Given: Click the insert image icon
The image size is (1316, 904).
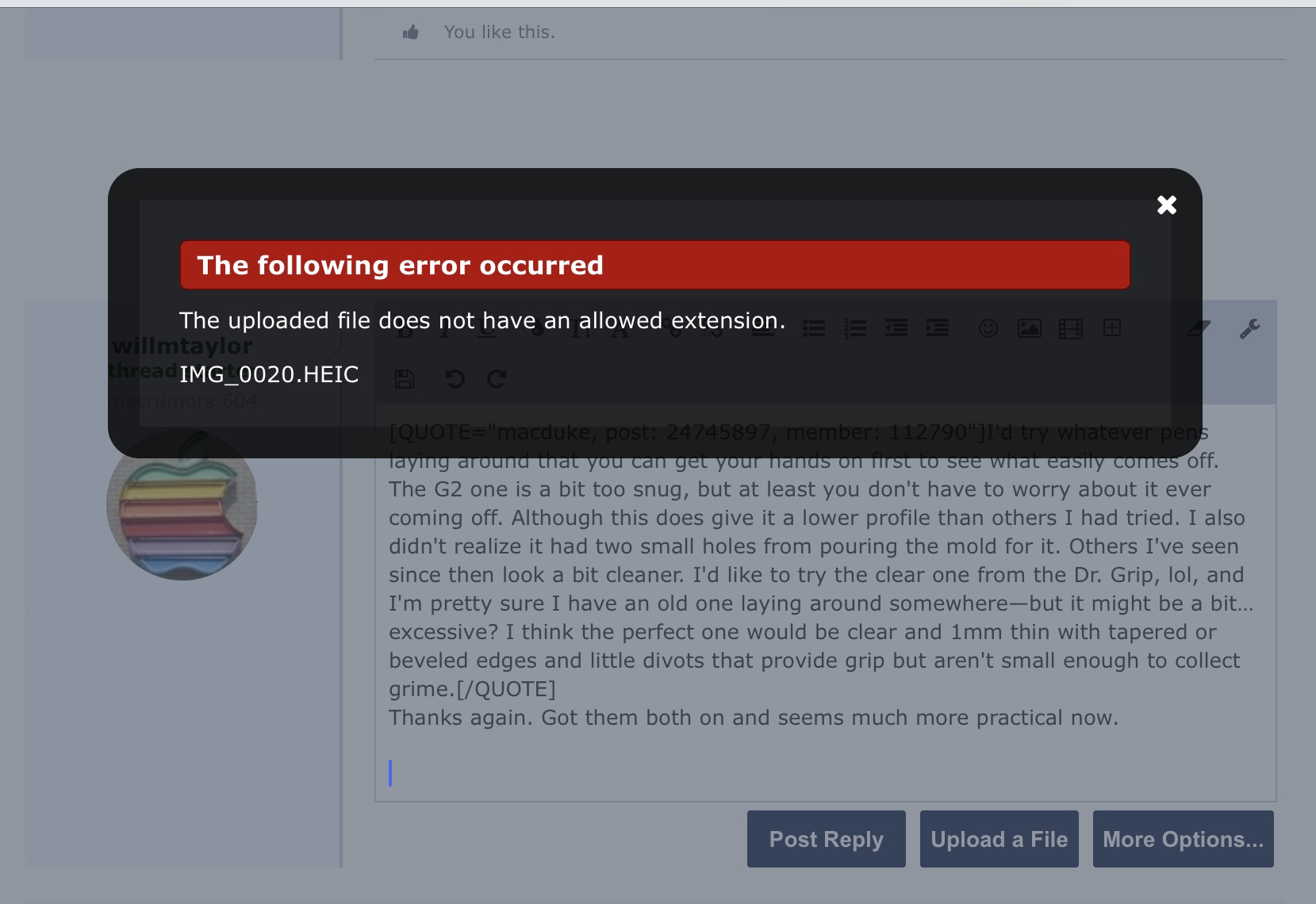Looking at the screenshot, I should pos(1030,328).
